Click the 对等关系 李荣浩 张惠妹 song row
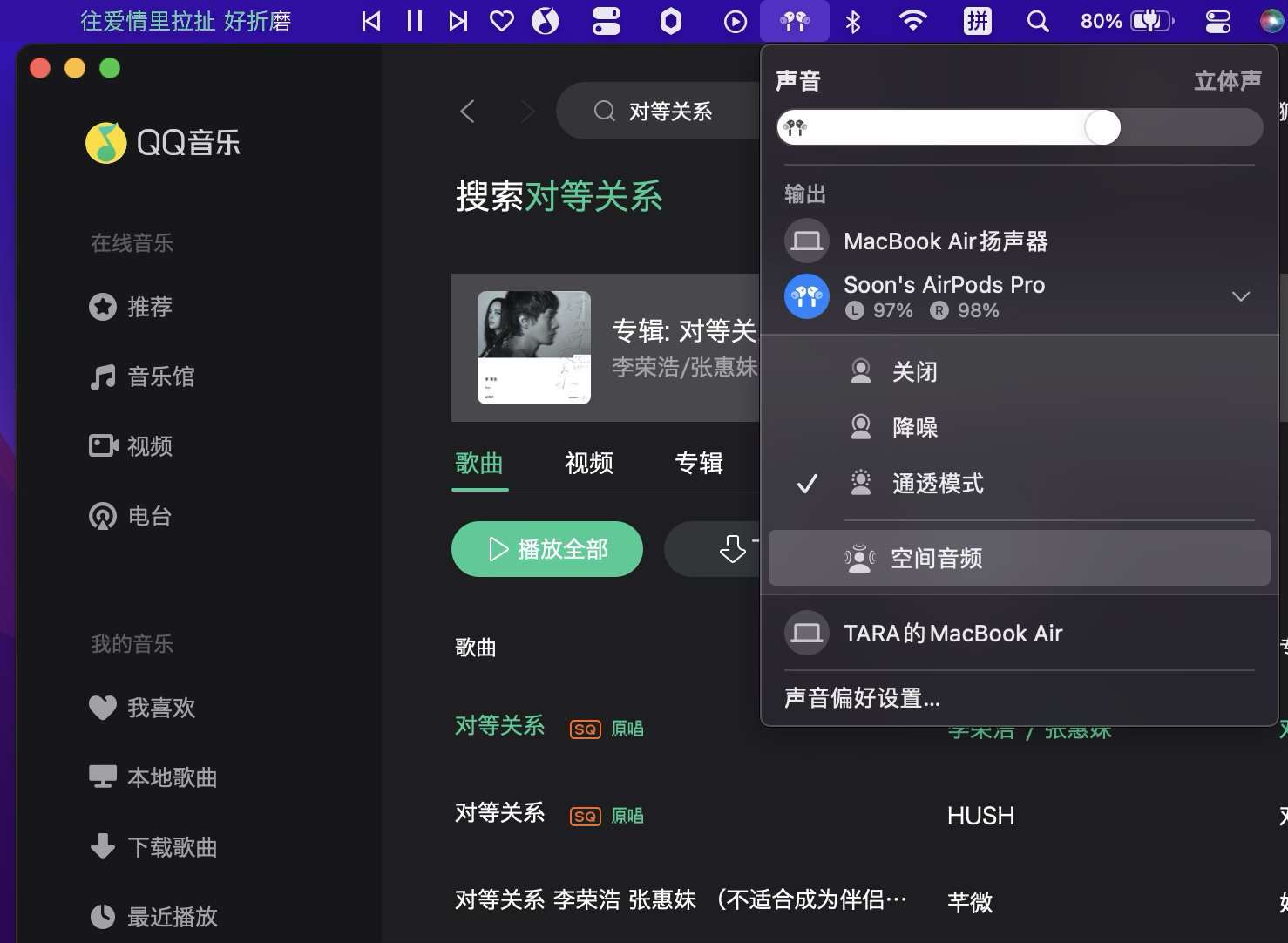 (681, 900)
